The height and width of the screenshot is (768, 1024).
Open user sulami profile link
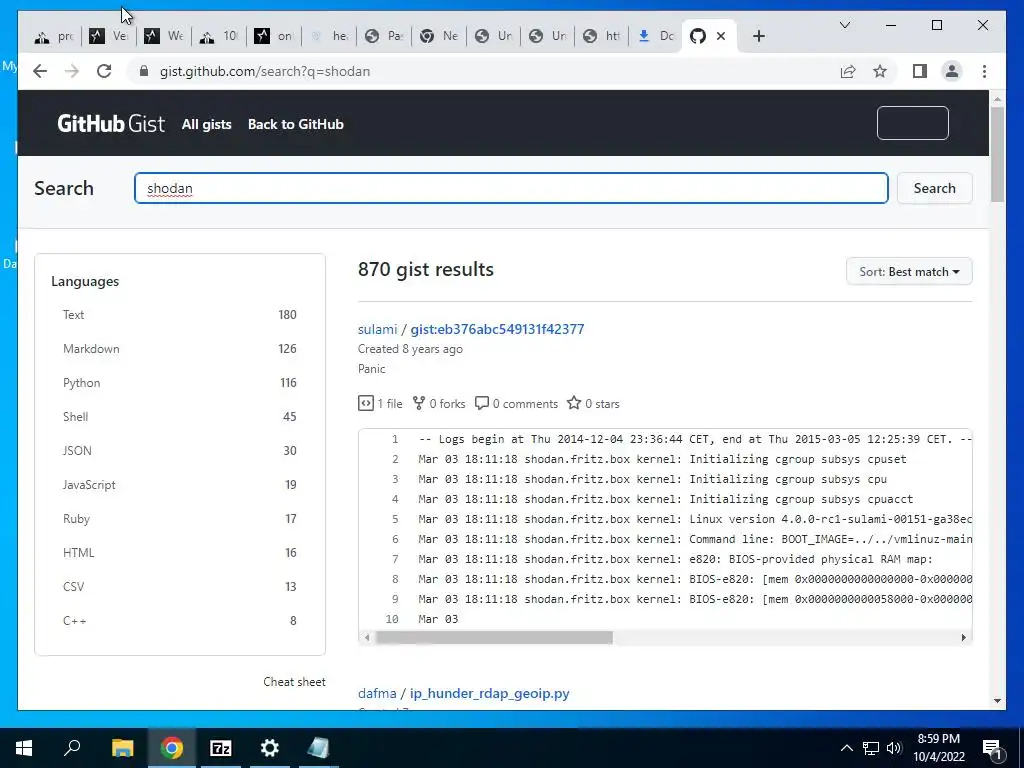[x=377, y=329]
